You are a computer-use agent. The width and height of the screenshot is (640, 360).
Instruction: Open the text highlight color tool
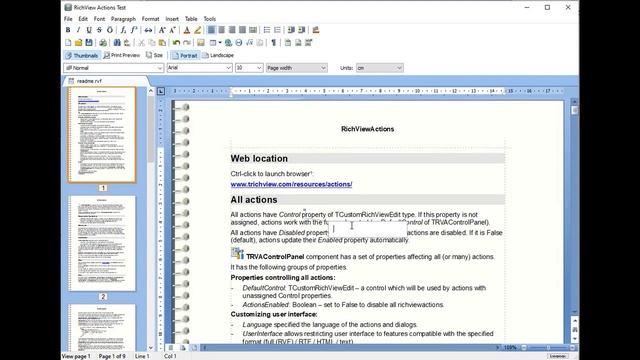tap(198, 30)
